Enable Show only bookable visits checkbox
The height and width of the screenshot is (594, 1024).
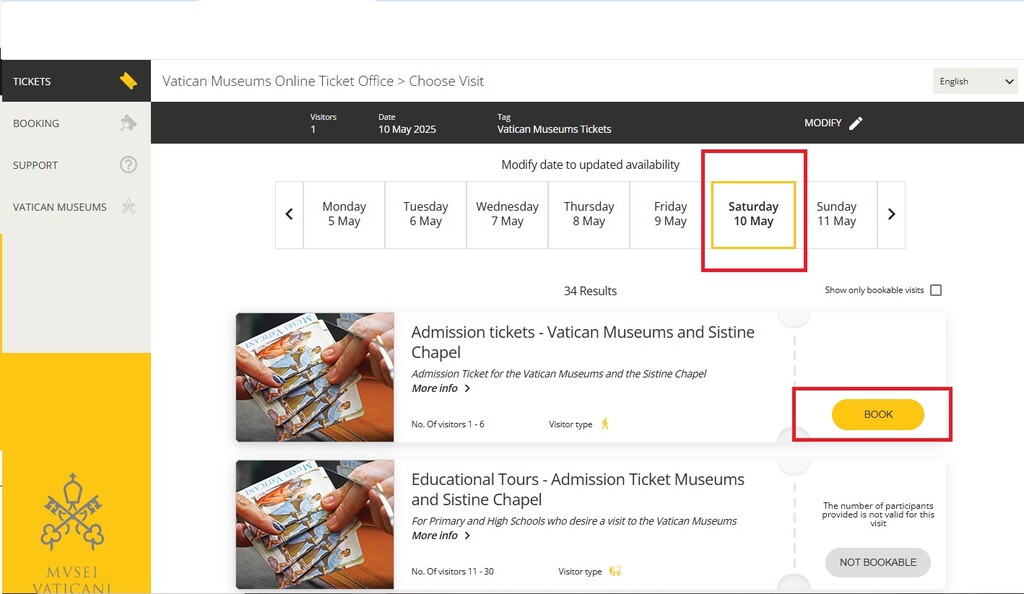[x=936, y=290]
